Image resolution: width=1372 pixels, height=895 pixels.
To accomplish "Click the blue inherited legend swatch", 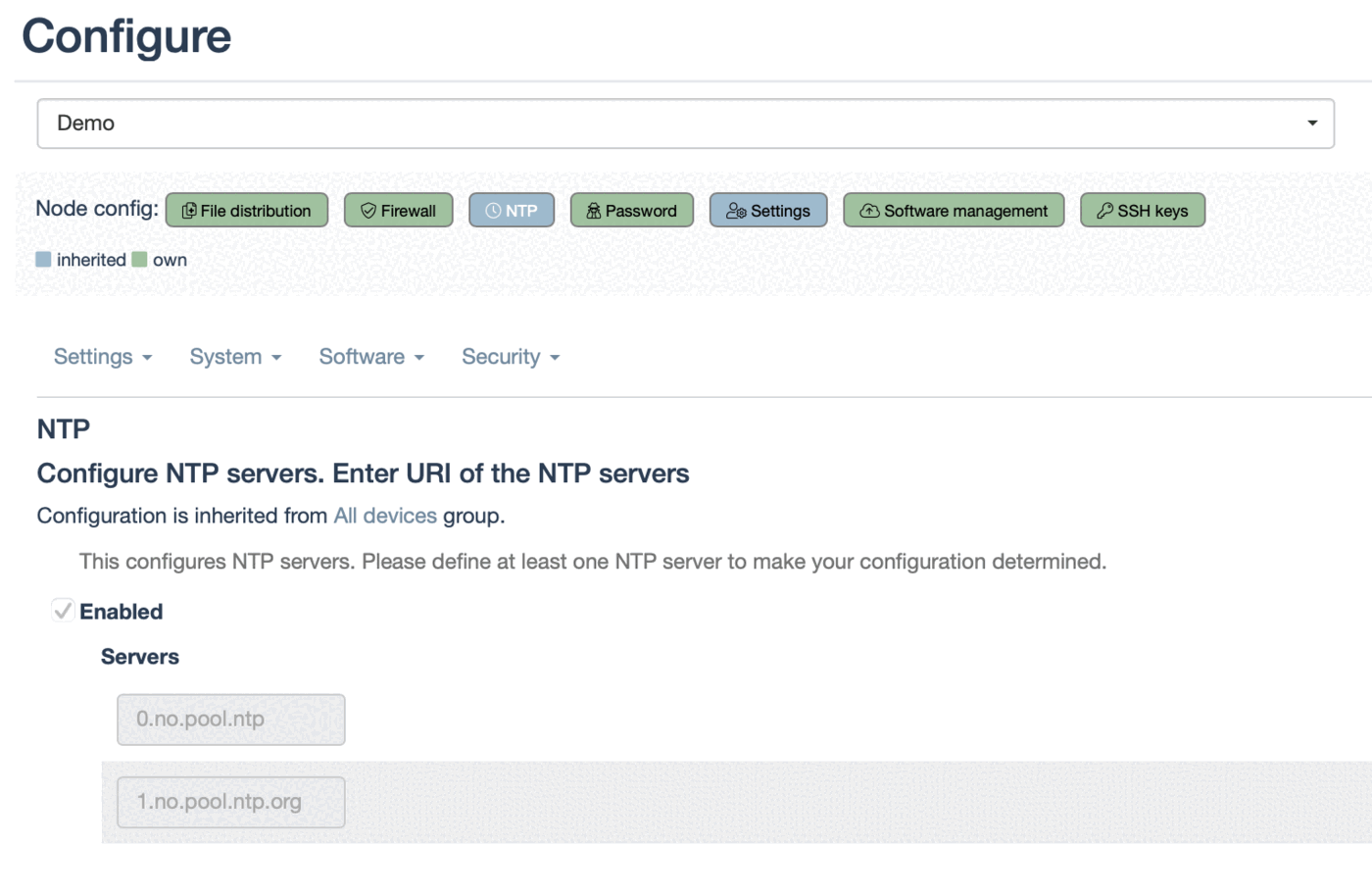I will coord(43,260).
